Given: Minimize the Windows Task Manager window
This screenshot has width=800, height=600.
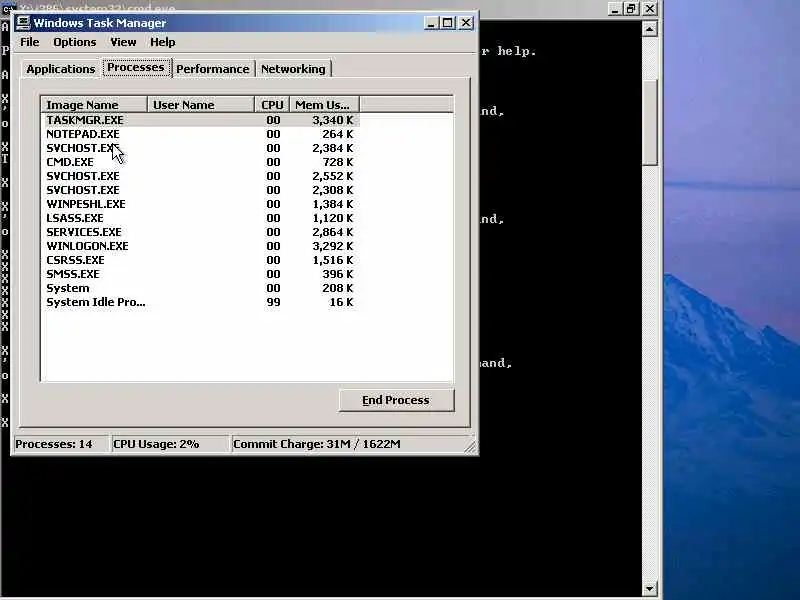Looking at the screenshot, I should pos(431,23).
